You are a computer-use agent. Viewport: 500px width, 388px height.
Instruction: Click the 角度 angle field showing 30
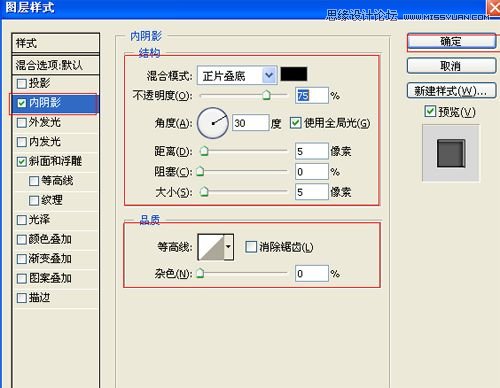coord(250,123)
